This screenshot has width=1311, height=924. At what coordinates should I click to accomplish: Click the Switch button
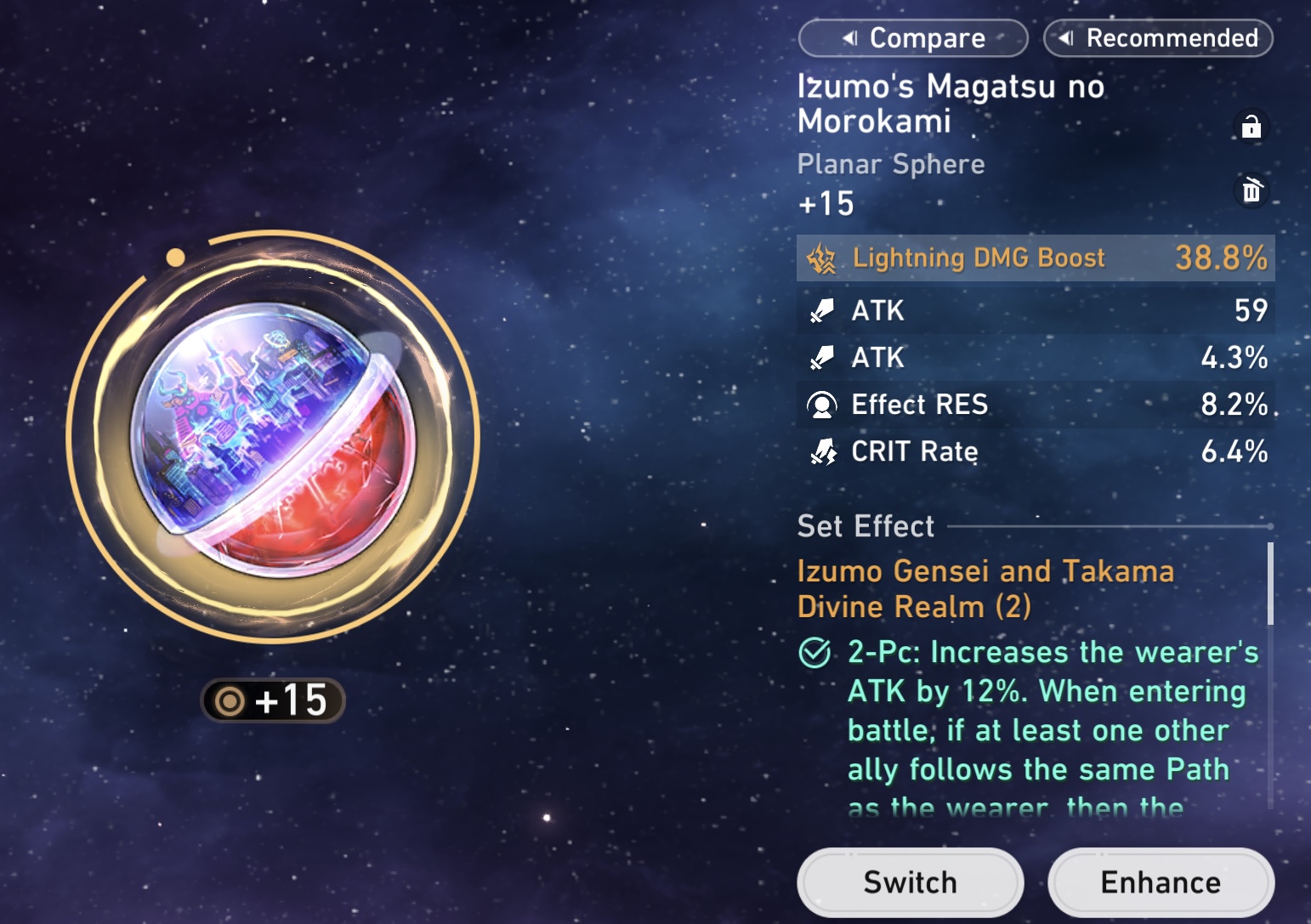click(x=910, y=882)
